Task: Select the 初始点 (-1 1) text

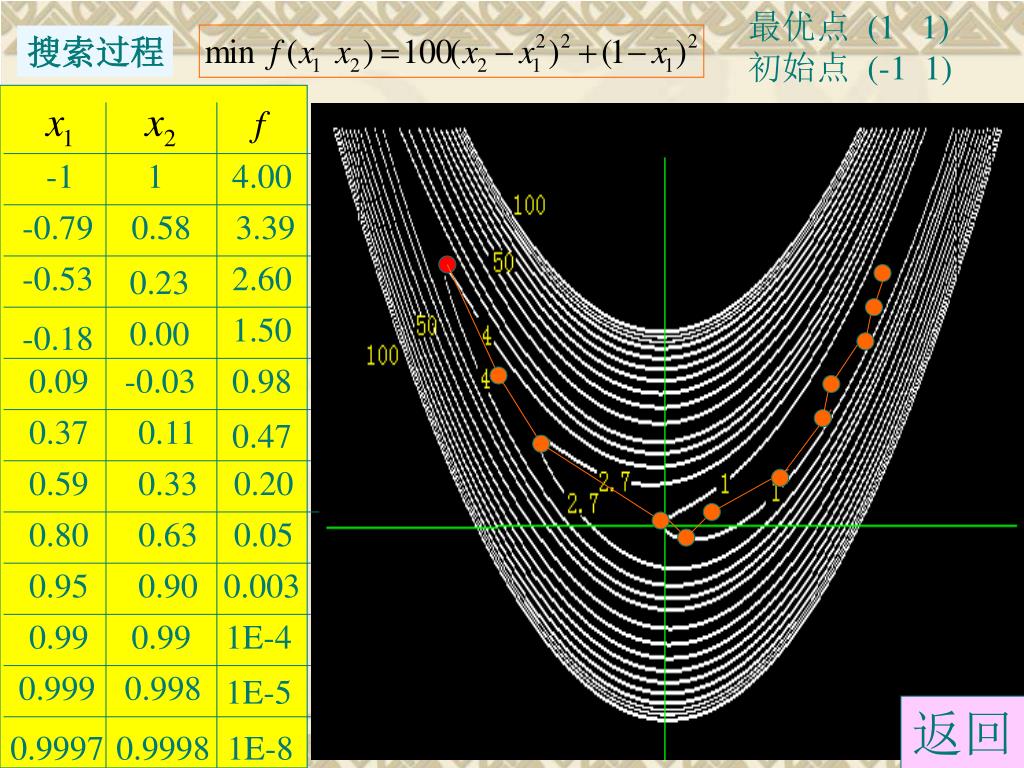Action: click(x=850, y=68)
